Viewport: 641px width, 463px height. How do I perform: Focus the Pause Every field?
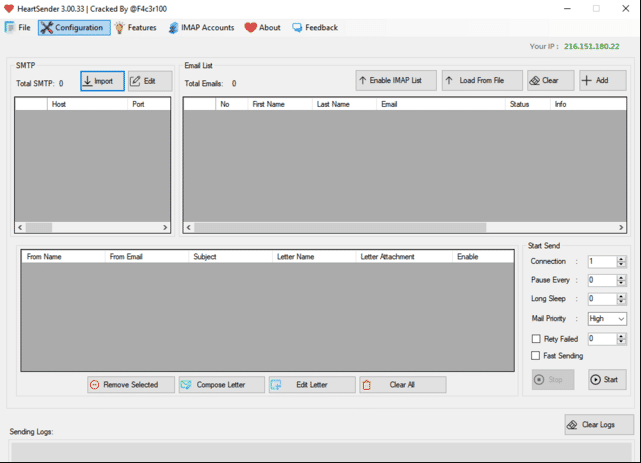click(x=602, y=280)
